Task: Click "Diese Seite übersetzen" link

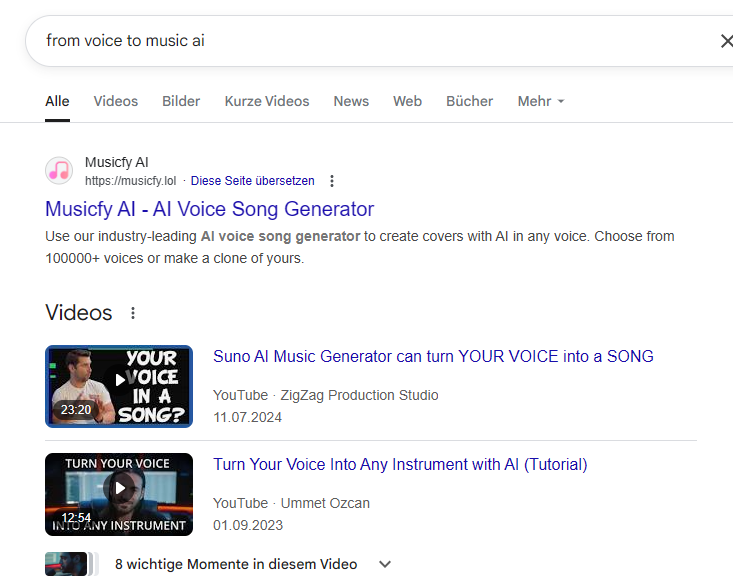Action: (252, 181)
